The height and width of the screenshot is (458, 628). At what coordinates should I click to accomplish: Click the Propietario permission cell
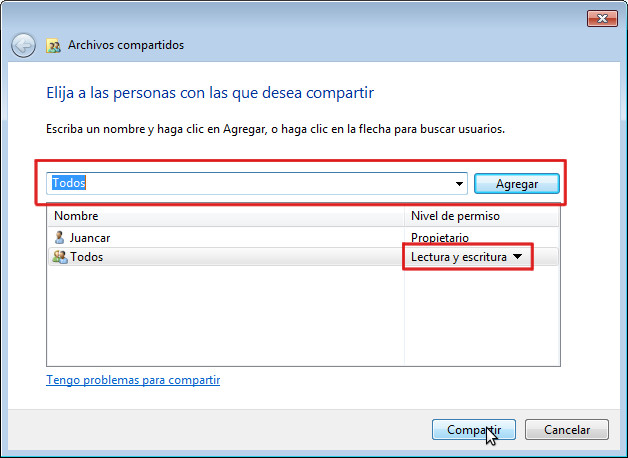[x=440, y=238]
